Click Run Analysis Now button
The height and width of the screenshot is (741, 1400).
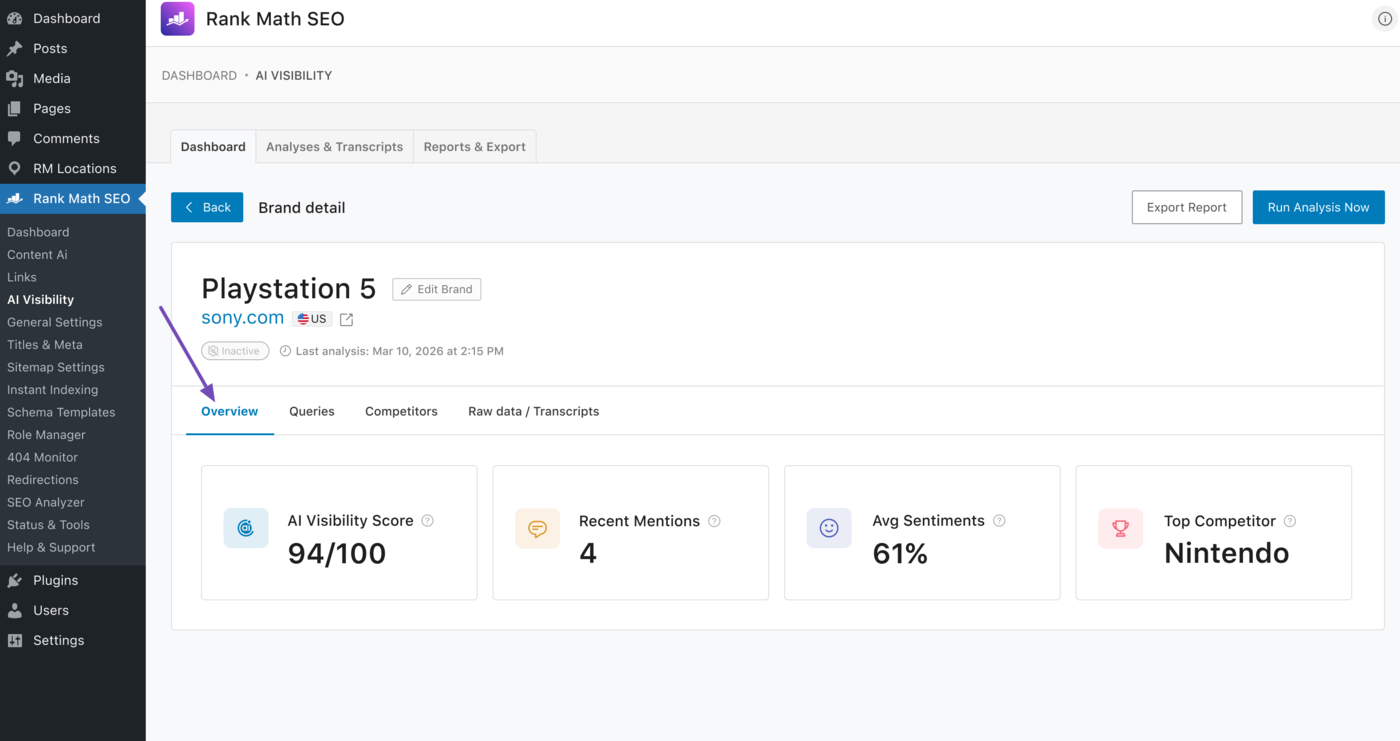click(1318, 207)
